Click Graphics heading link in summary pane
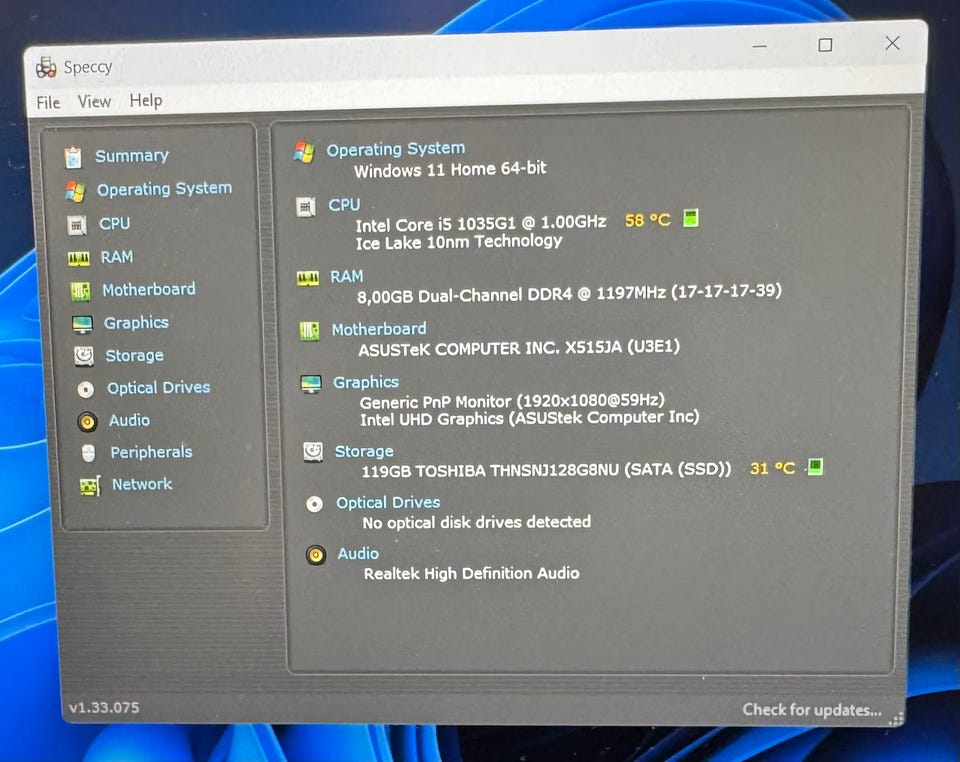Image resolution: width=960 pixels, height=762 pixels. [366, 382]
